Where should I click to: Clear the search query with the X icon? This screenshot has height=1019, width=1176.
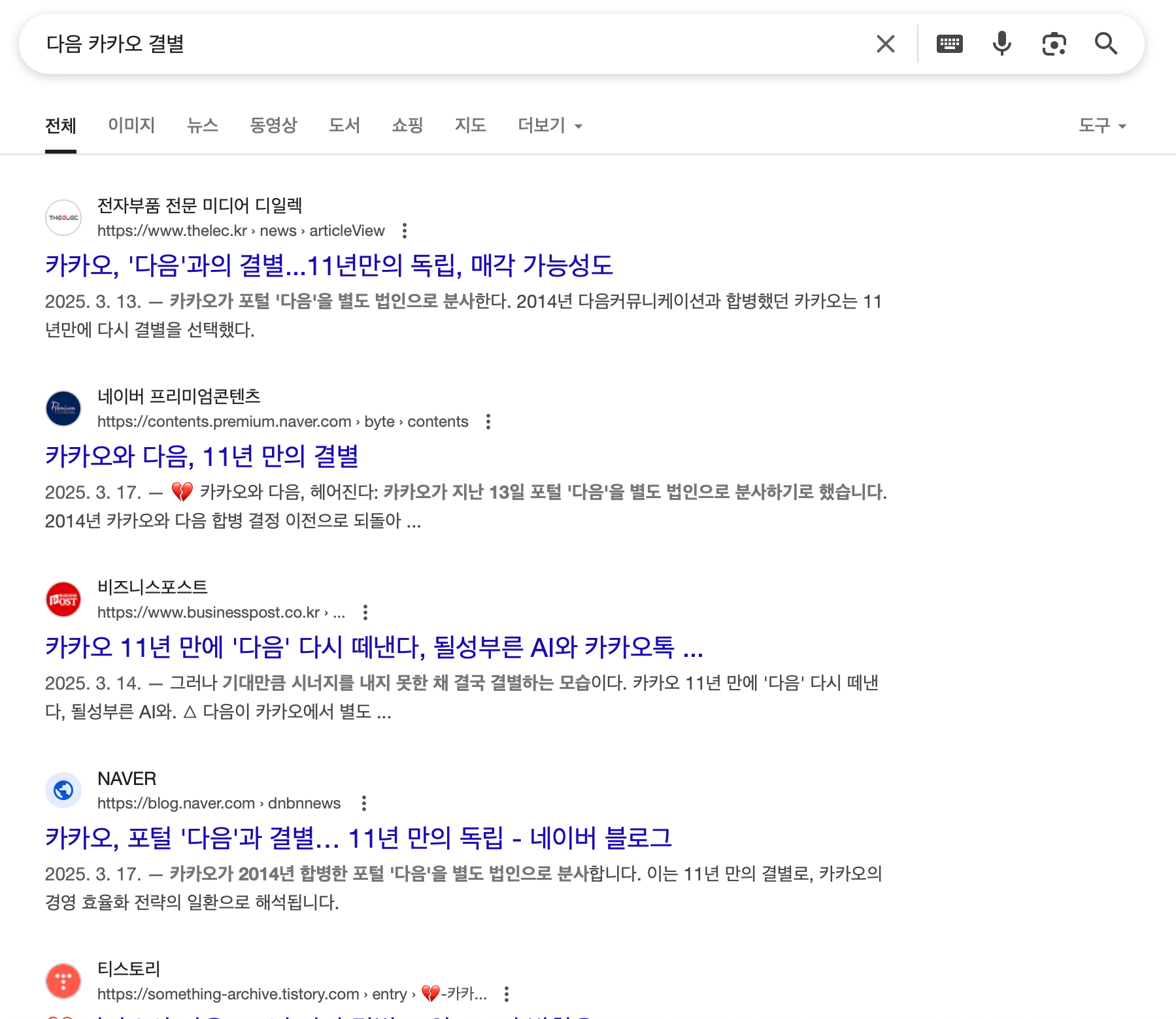885,44
